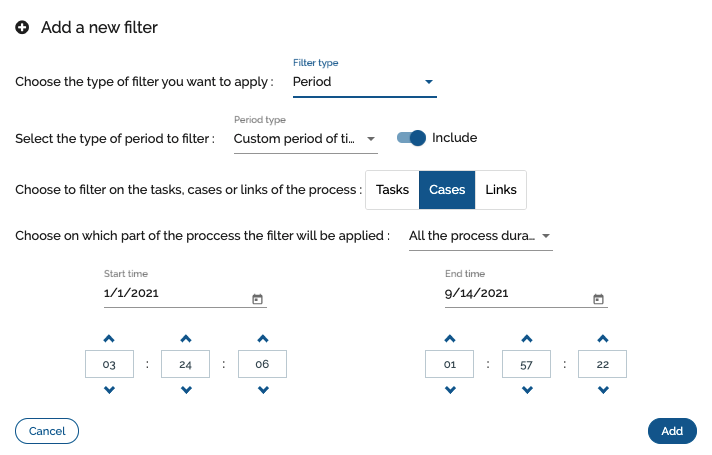Click the Cancel button

coord(47,431)
